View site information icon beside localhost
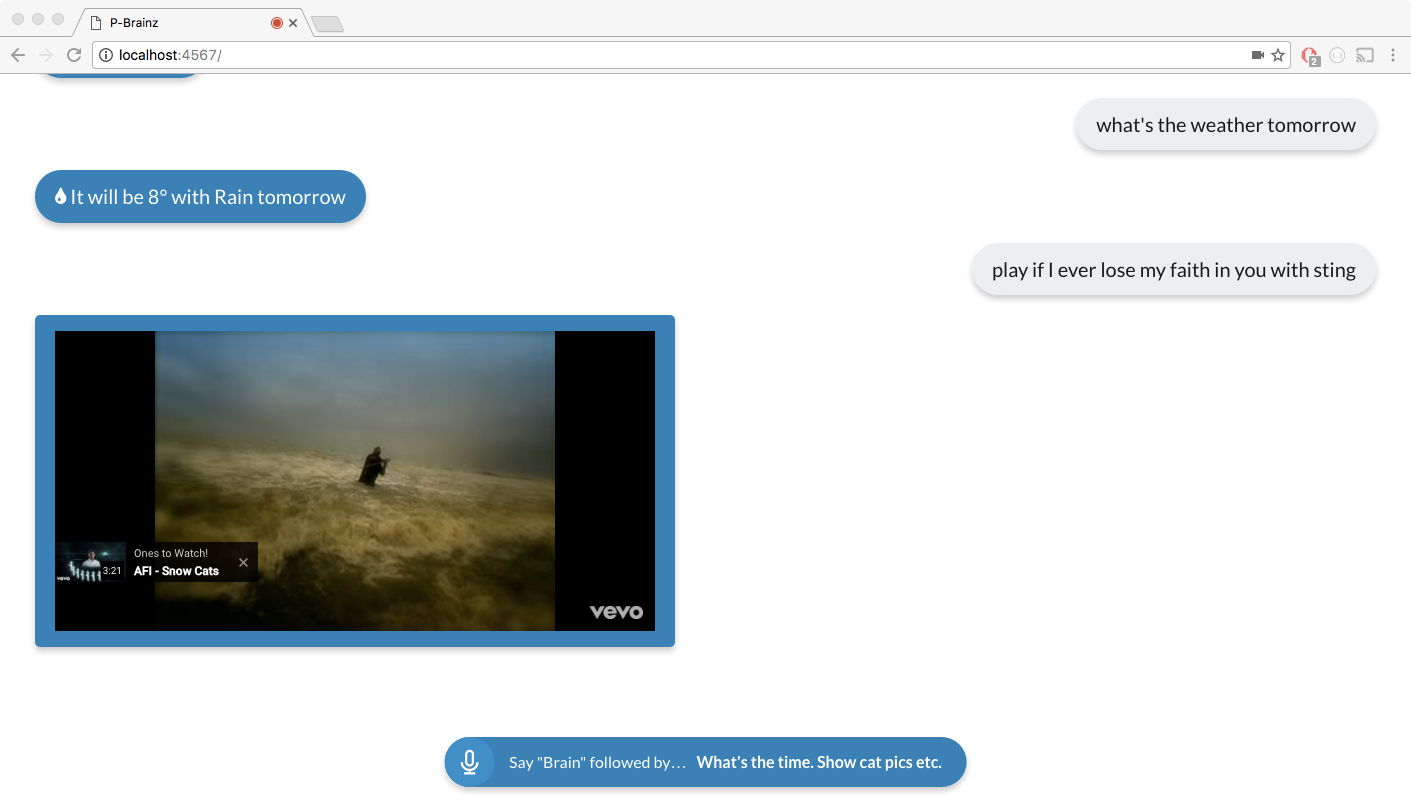The height and width of the screenshot is (807, 1411). 106,55
